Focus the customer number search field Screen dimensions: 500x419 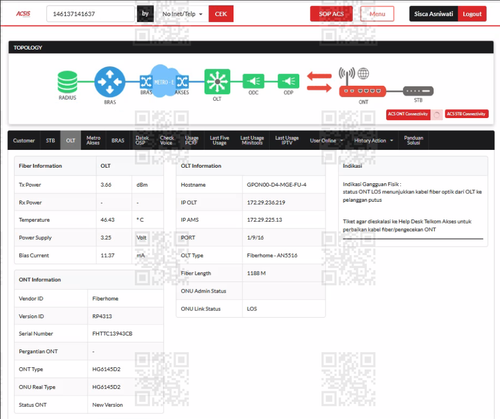[x=90, y=14]
